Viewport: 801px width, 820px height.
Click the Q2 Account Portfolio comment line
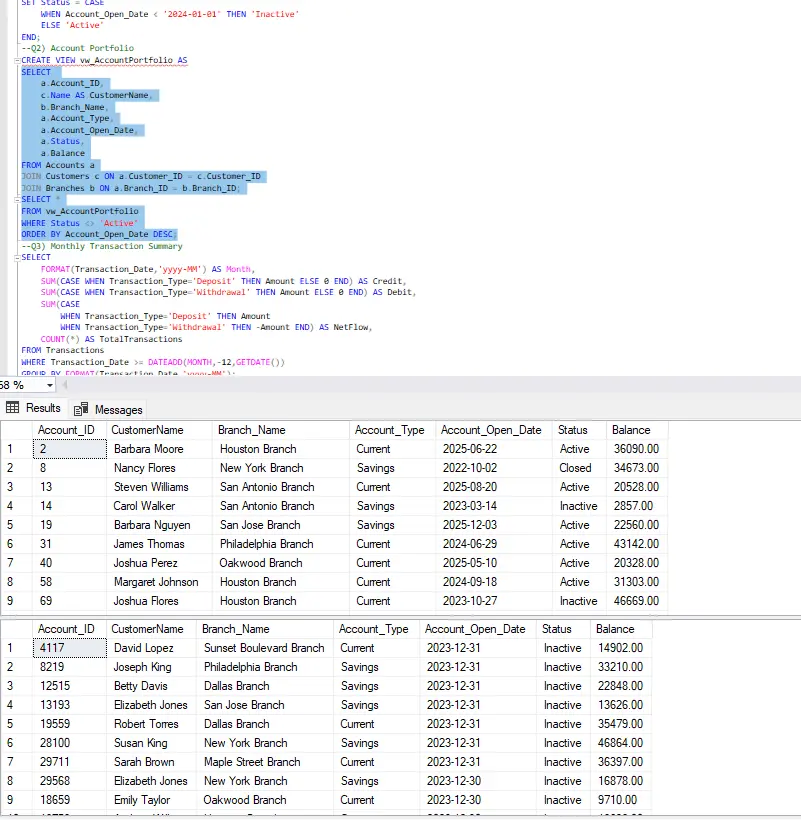click(77, 48)
